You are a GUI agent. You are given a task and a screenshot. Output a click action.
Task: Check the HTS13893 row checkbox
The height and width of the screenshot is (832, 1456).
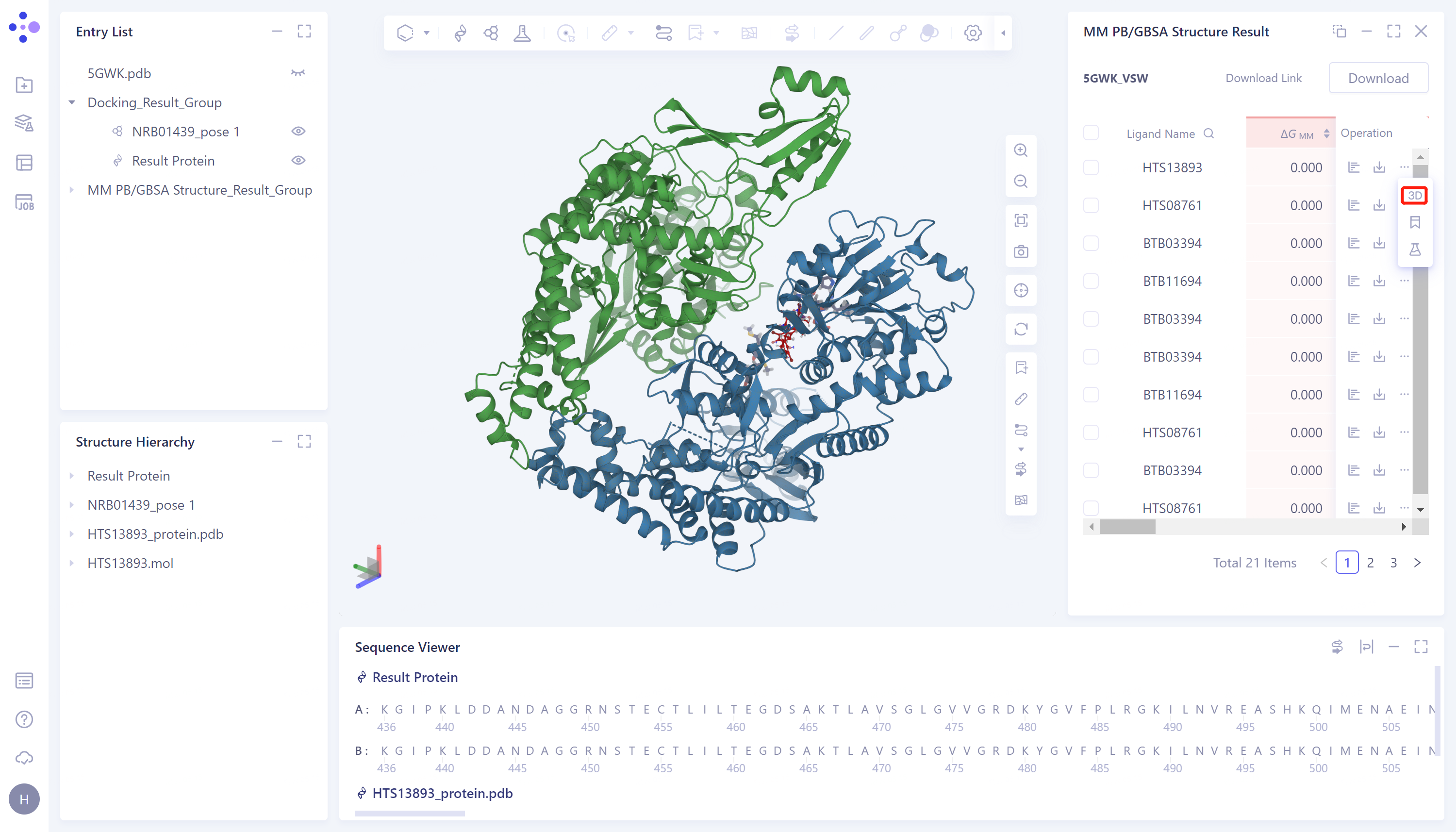tap(1091, 167)
